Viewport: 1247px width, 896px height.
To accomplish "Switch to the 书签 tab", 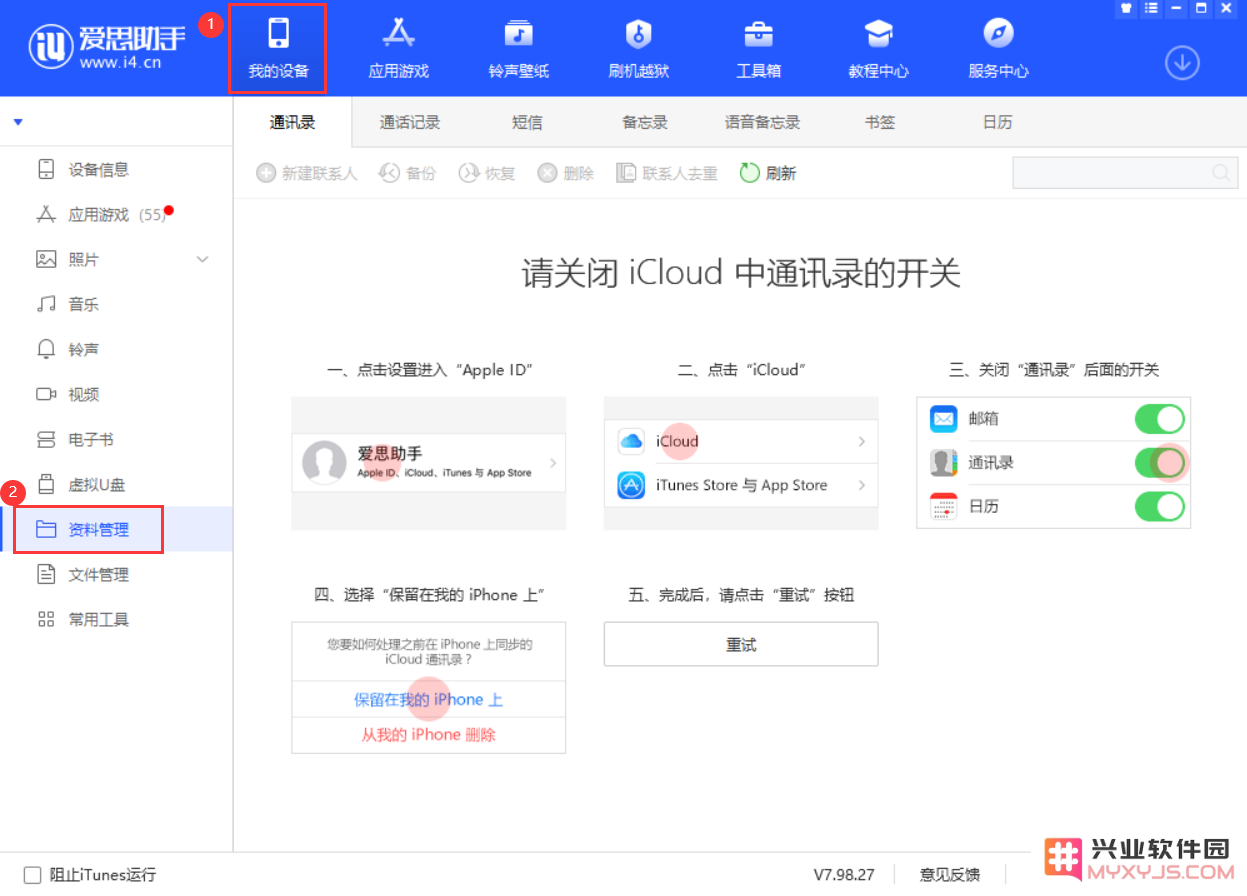I will (880, 123).
